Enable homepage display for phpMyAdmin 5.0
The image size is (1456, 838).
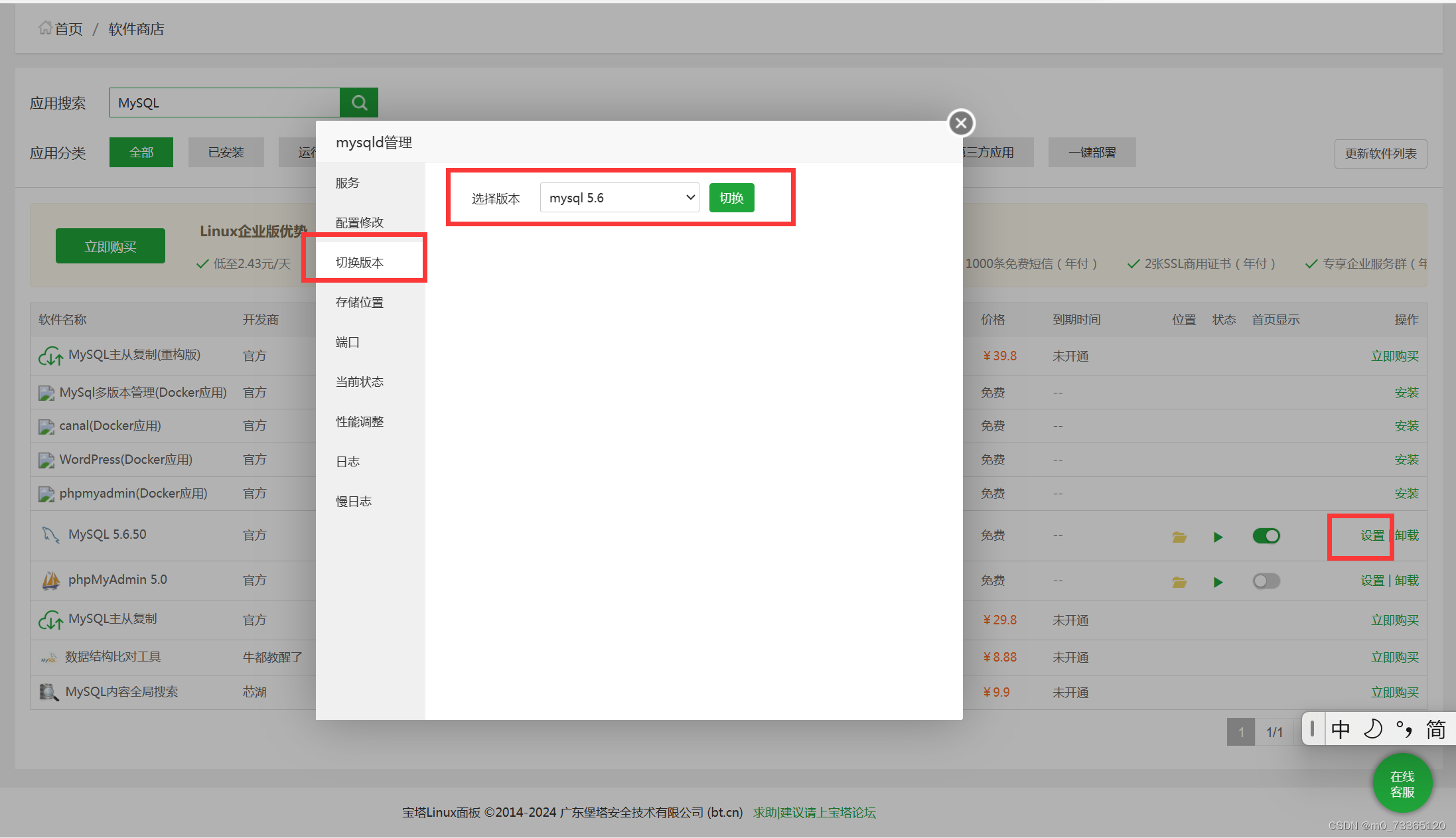1266,581
